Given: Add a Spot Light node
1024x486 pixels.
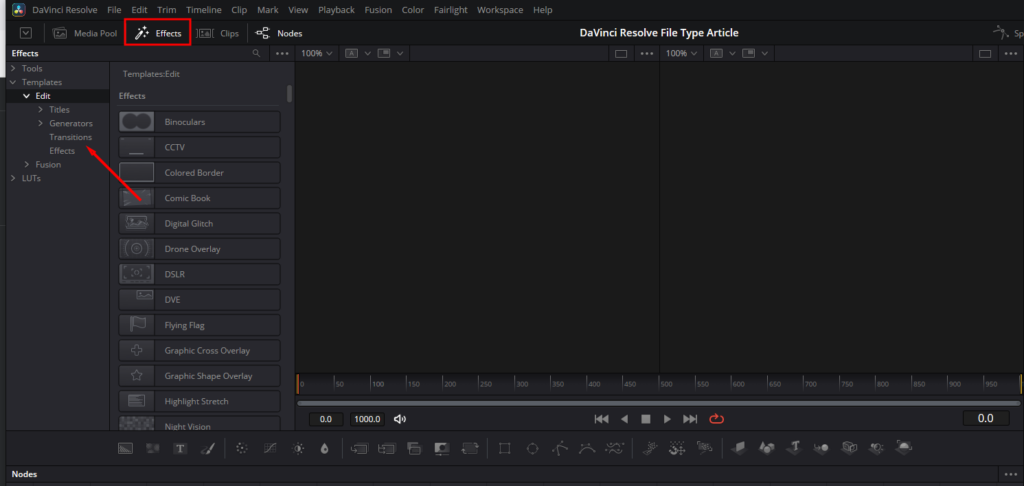Looking at the screenshot, I should [876, 448].
